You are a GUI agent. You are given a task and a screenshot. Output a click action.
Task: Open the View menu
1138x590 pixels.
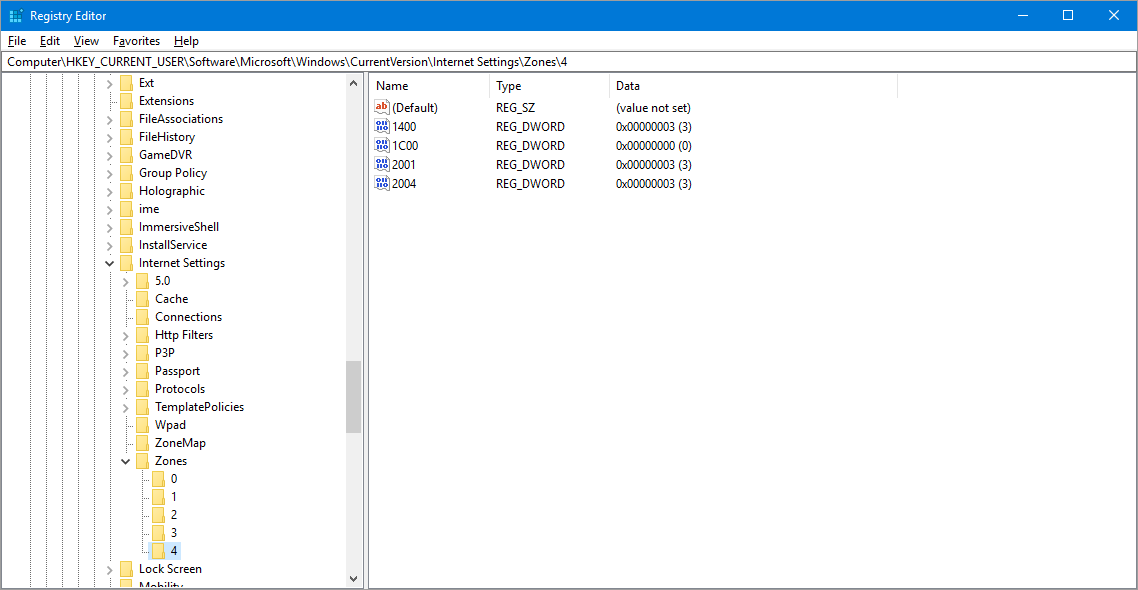86,41
